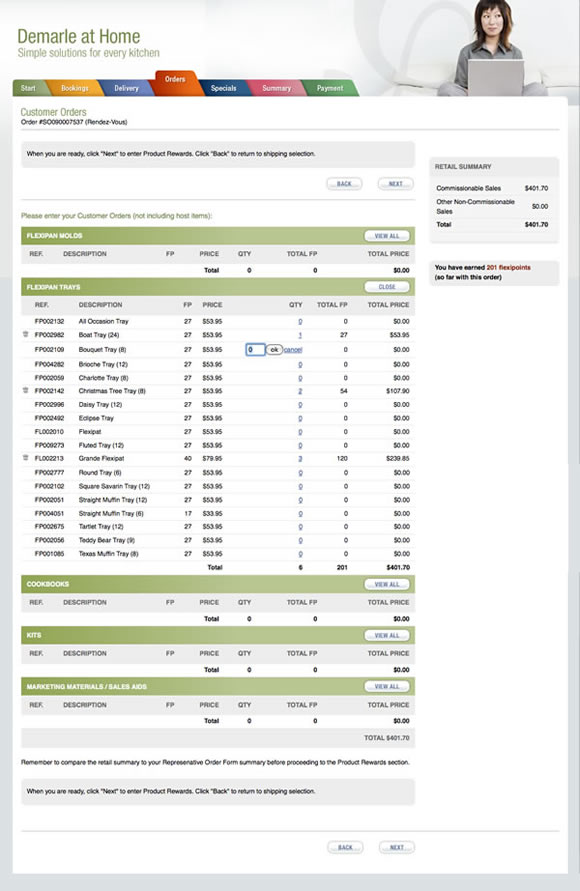This screenshot has height=891, width=580.
Task: Click the Customer Orders heading
Action: coord(53,112)
